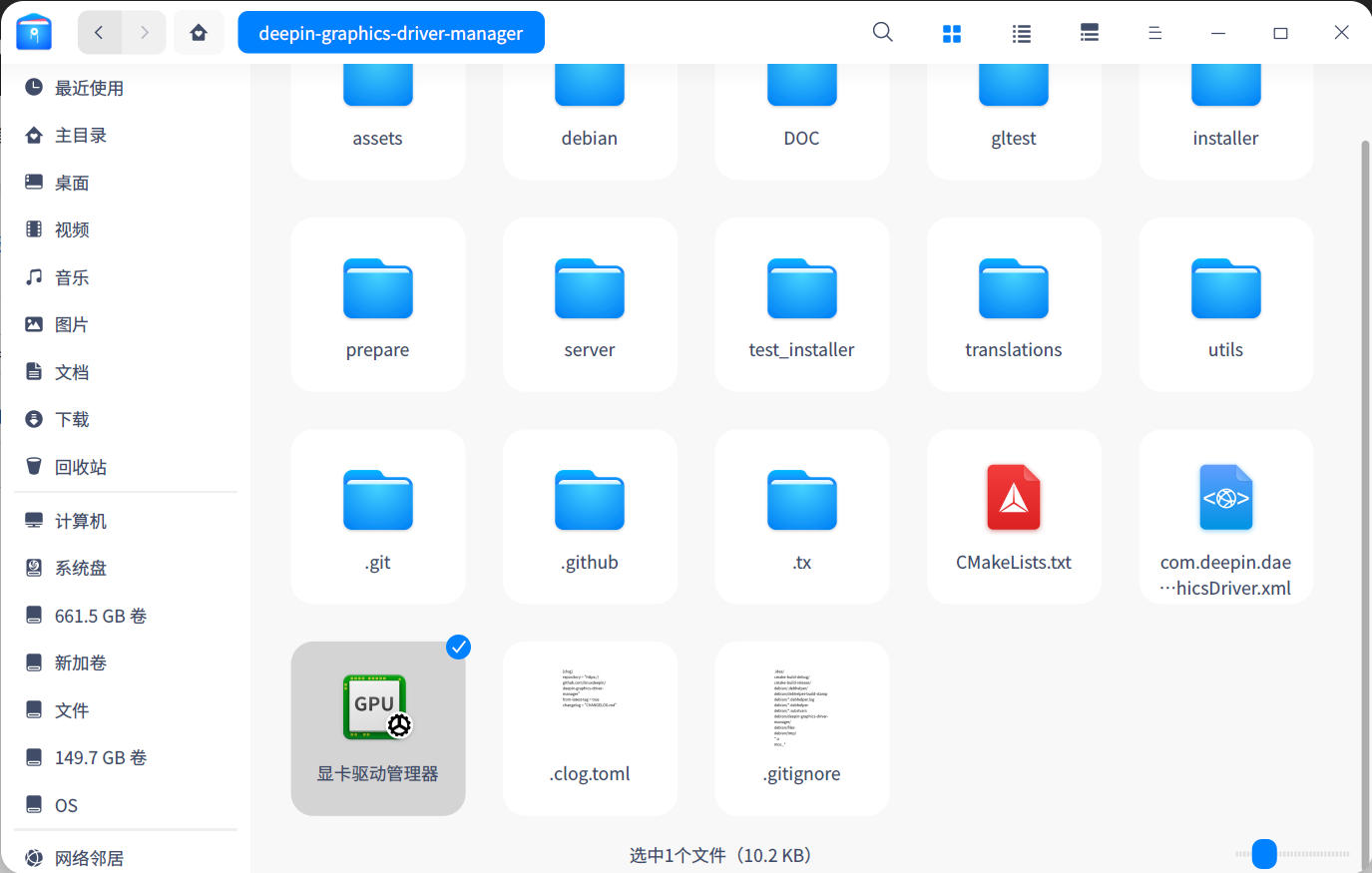Deselect the 显卡驱动管理器 file via its checkmark
Image resolution: width=1372 pixels, height=873 pixels.
[458, 647]
